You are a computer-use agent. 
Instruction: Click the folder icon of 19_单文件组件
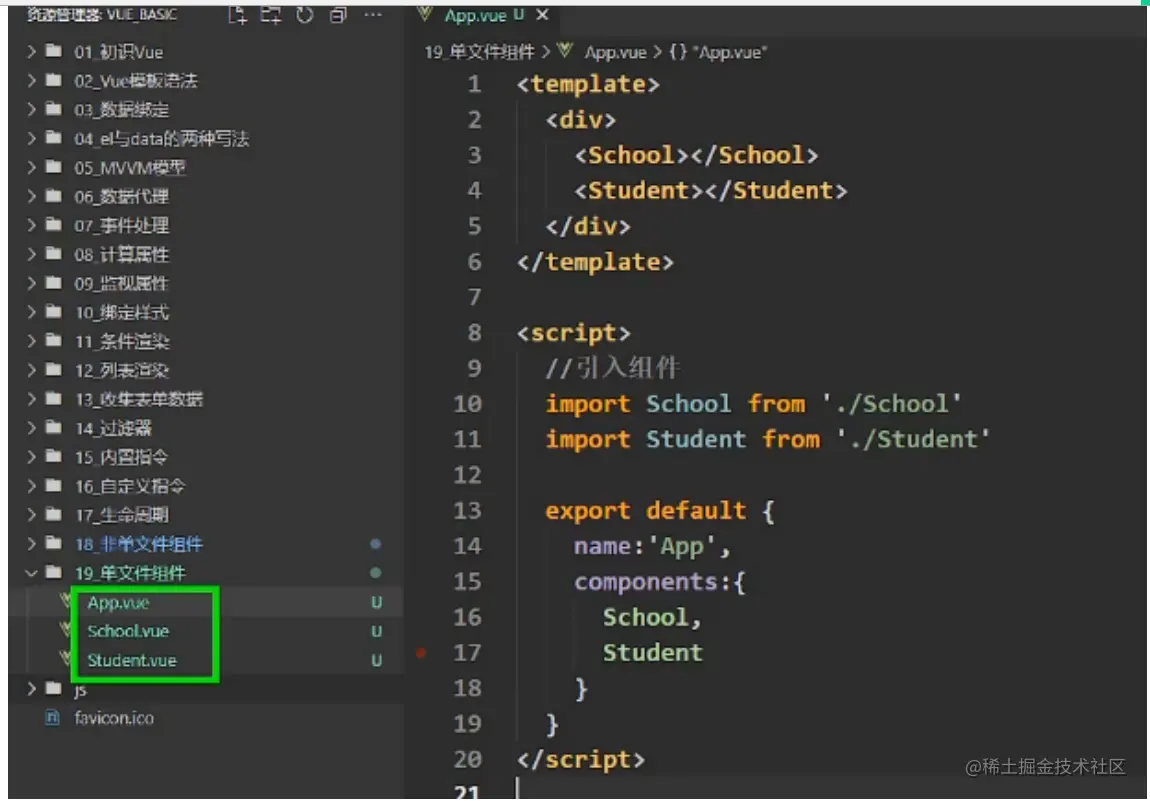pyautogui.click(x=54, y=572)
